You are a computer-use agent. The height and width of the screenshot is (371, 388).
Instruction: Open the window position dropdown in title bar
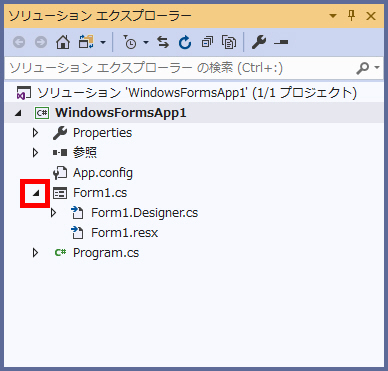tap(332, 16)
